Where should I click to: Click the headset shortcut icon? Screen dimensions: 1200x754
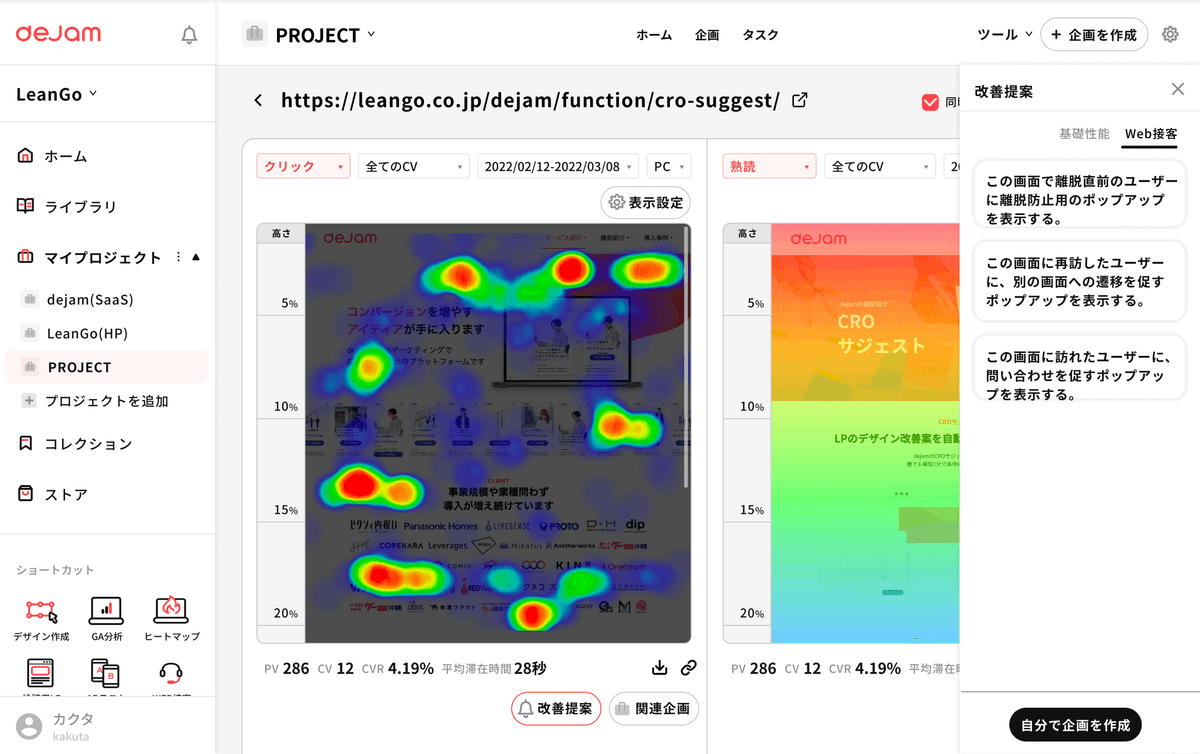pos(171,674)
